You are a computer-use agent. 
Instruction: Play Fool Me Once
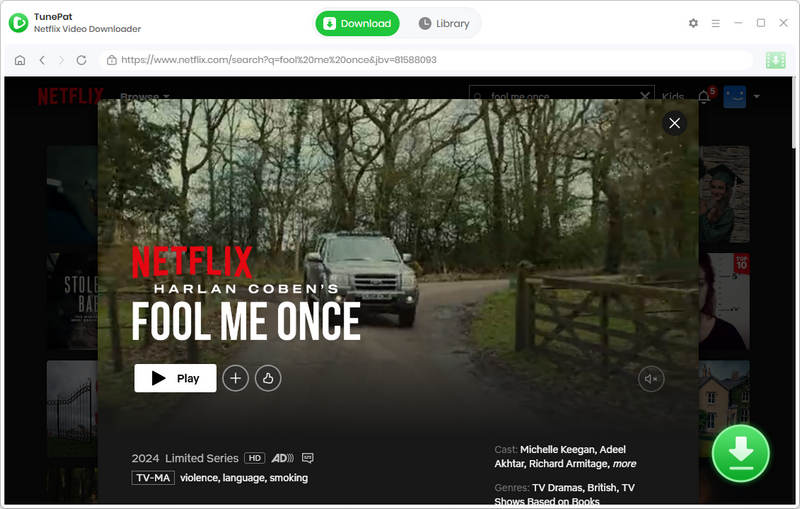coord(175,378)
